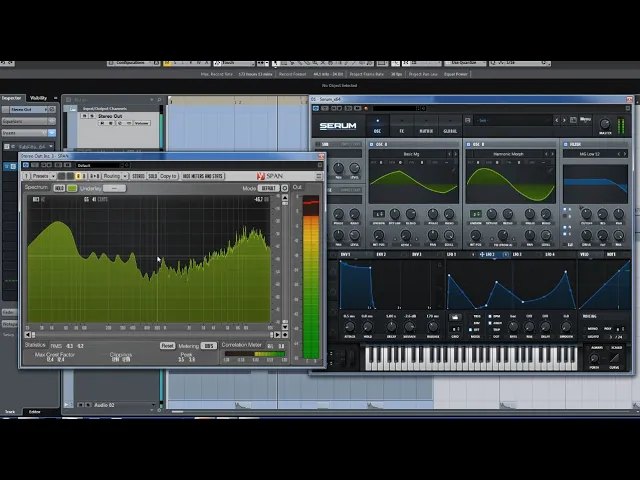
Task: Load next Serum preset
Action: pos(564,120)
